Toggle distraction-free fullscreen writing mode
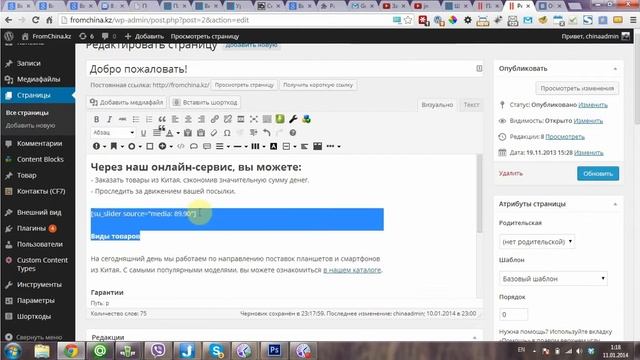The height and width of the screenshot is (360, 640). point(254,119)
